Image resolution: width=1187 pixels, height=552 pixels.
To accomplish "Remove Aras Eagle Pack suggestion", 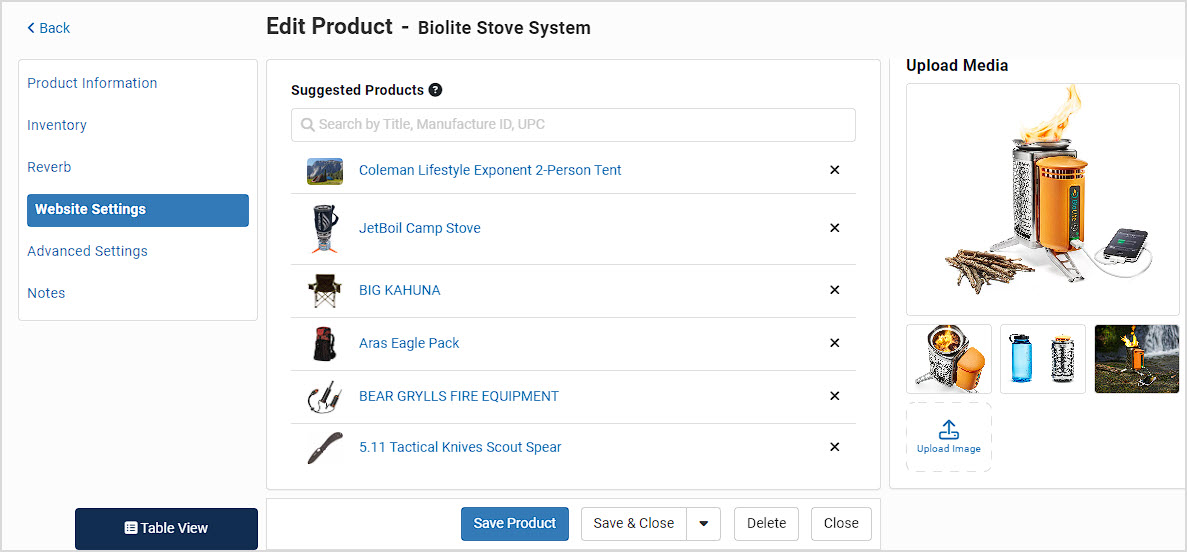I will point(835,343).
